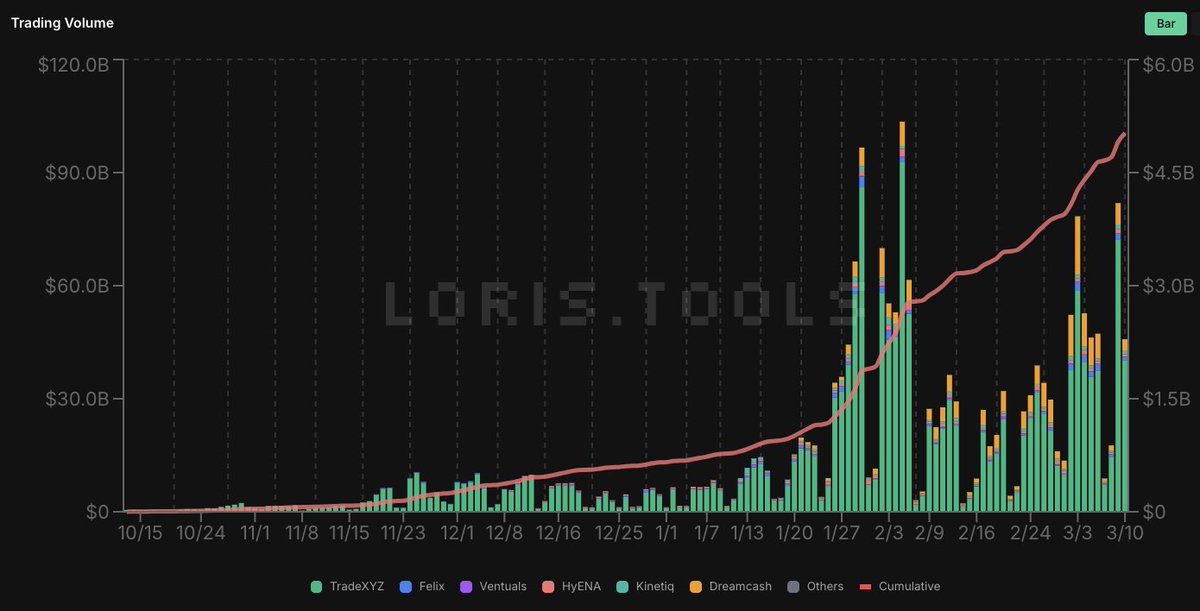
Task: Toggle the Others legend series
Action: [x=816, y=586]
